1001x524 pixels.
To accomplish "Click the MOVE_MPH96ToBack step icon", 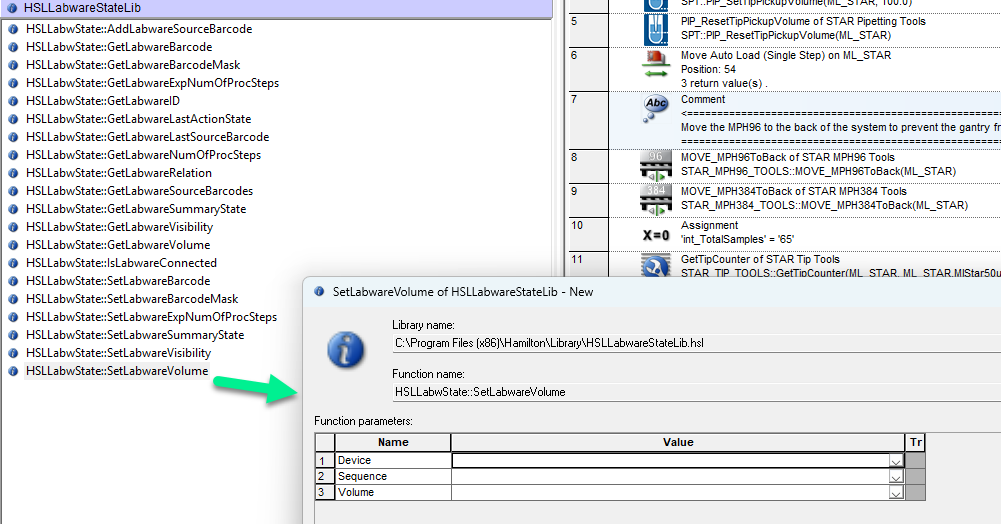I will point(656,164).
